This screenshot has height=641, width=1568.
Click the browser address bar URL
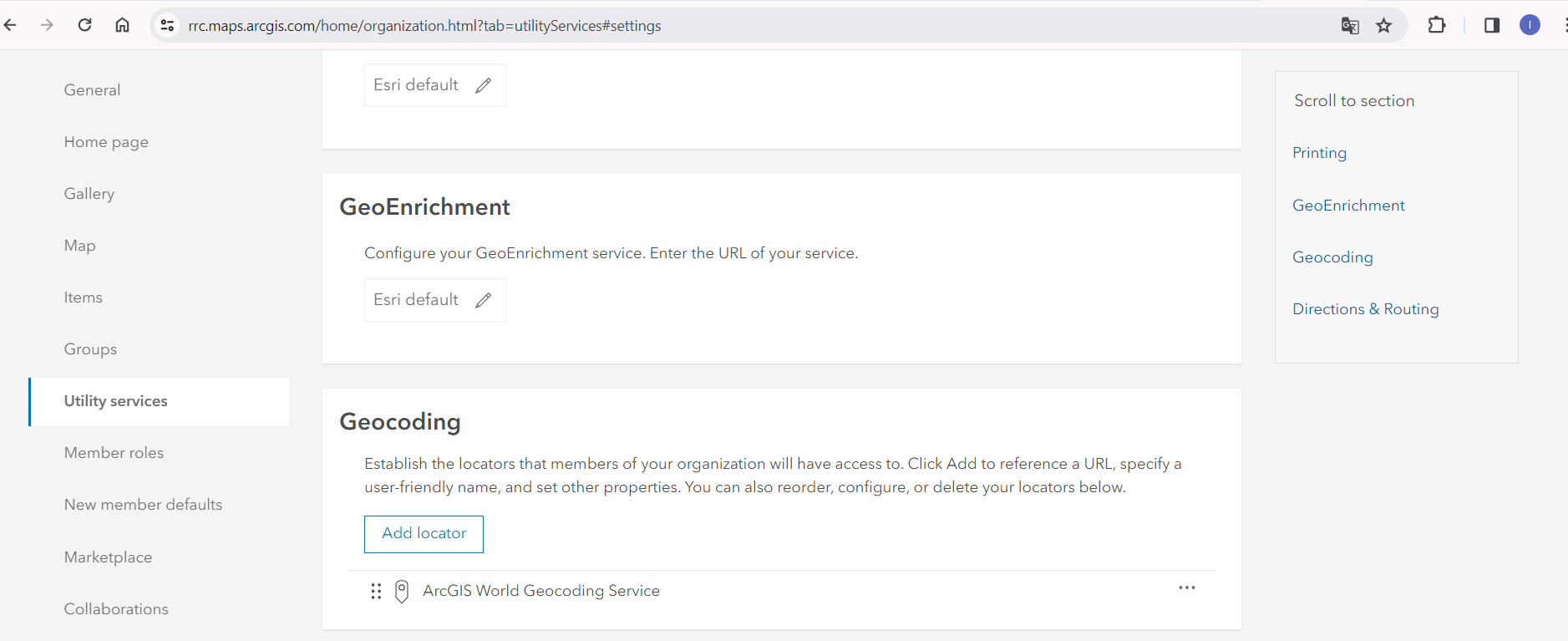pos(424,26)
